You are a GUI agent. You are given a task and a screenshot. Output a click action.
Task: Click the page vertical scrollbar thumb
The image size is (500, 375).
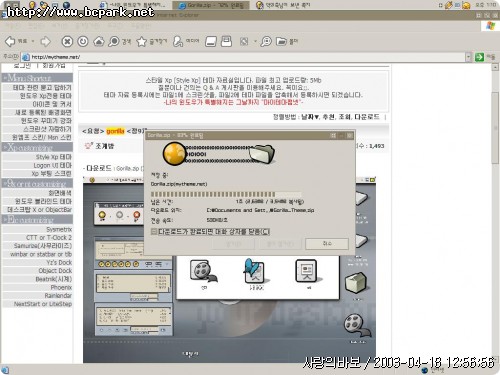[495, 127]
